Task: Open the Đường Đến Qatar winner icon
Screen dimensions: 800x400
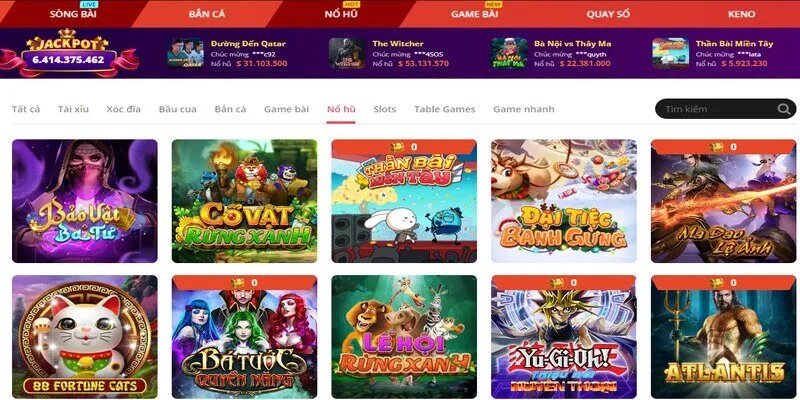Action: click(186, 53)
